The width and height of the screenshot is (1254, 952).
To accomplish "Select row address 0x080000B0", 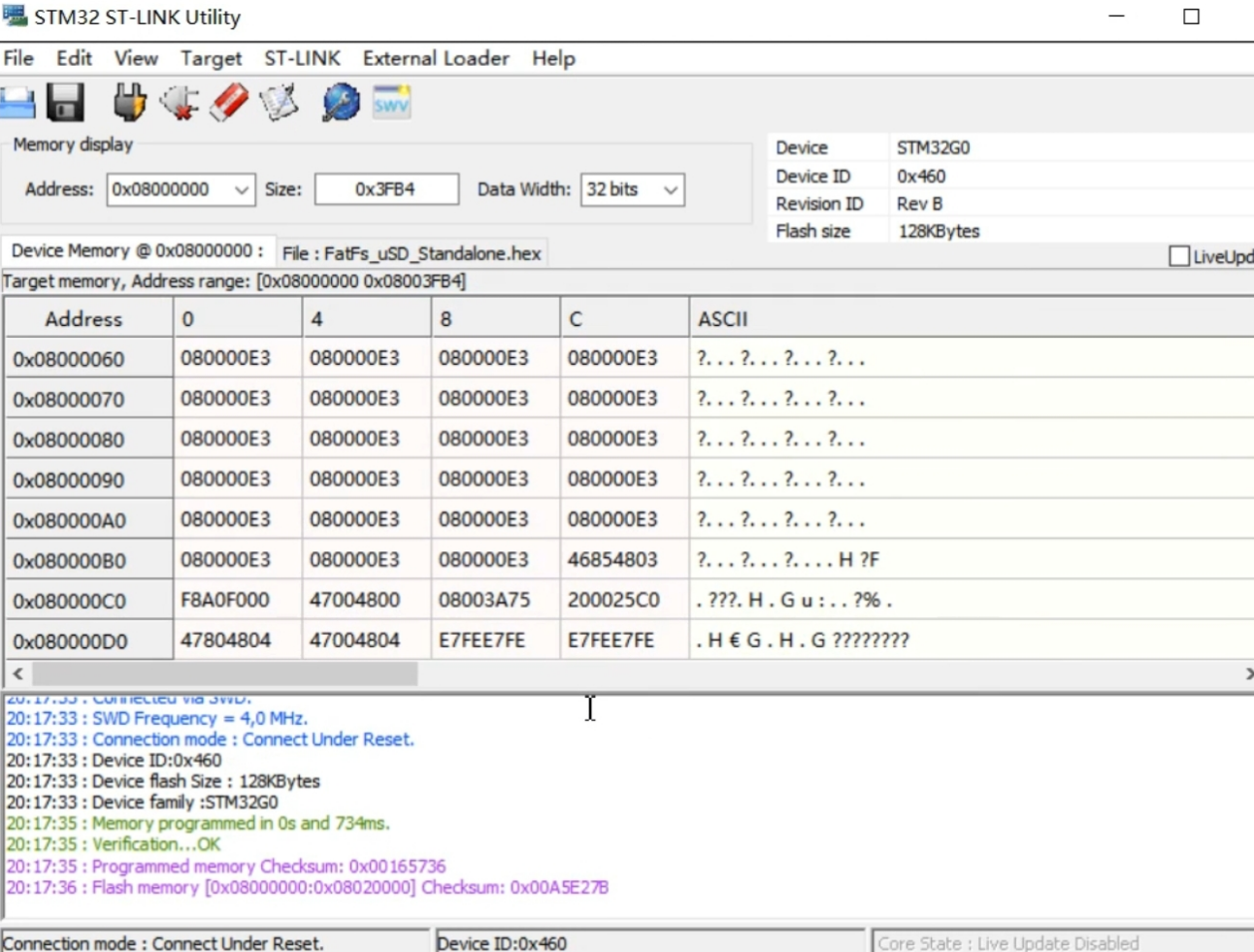I will pyautogui.click(x=88, y=561).
